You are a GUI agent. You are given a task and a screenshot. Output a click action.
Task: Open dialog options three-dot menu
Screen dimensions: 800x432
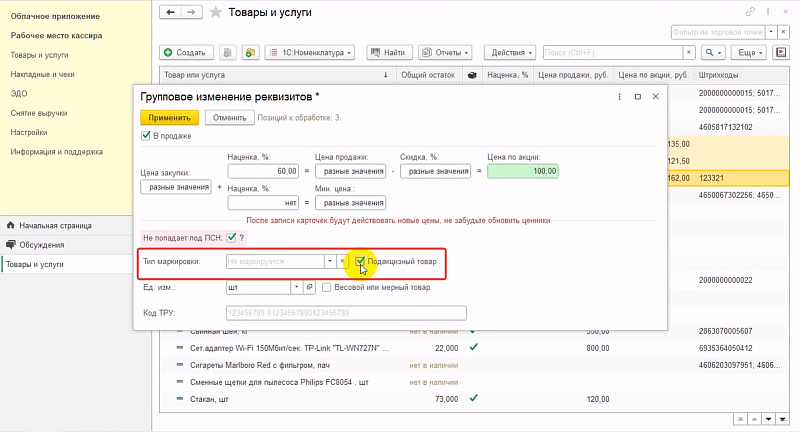pos(619,96)
